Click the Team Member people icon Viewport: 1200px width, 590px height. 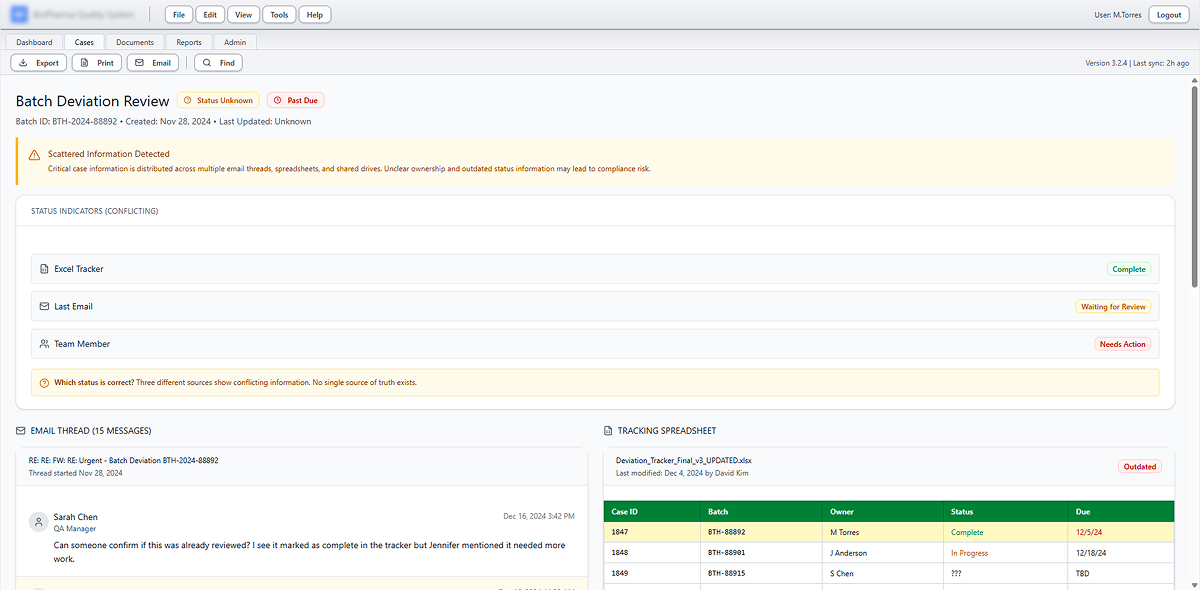point(44,344)
